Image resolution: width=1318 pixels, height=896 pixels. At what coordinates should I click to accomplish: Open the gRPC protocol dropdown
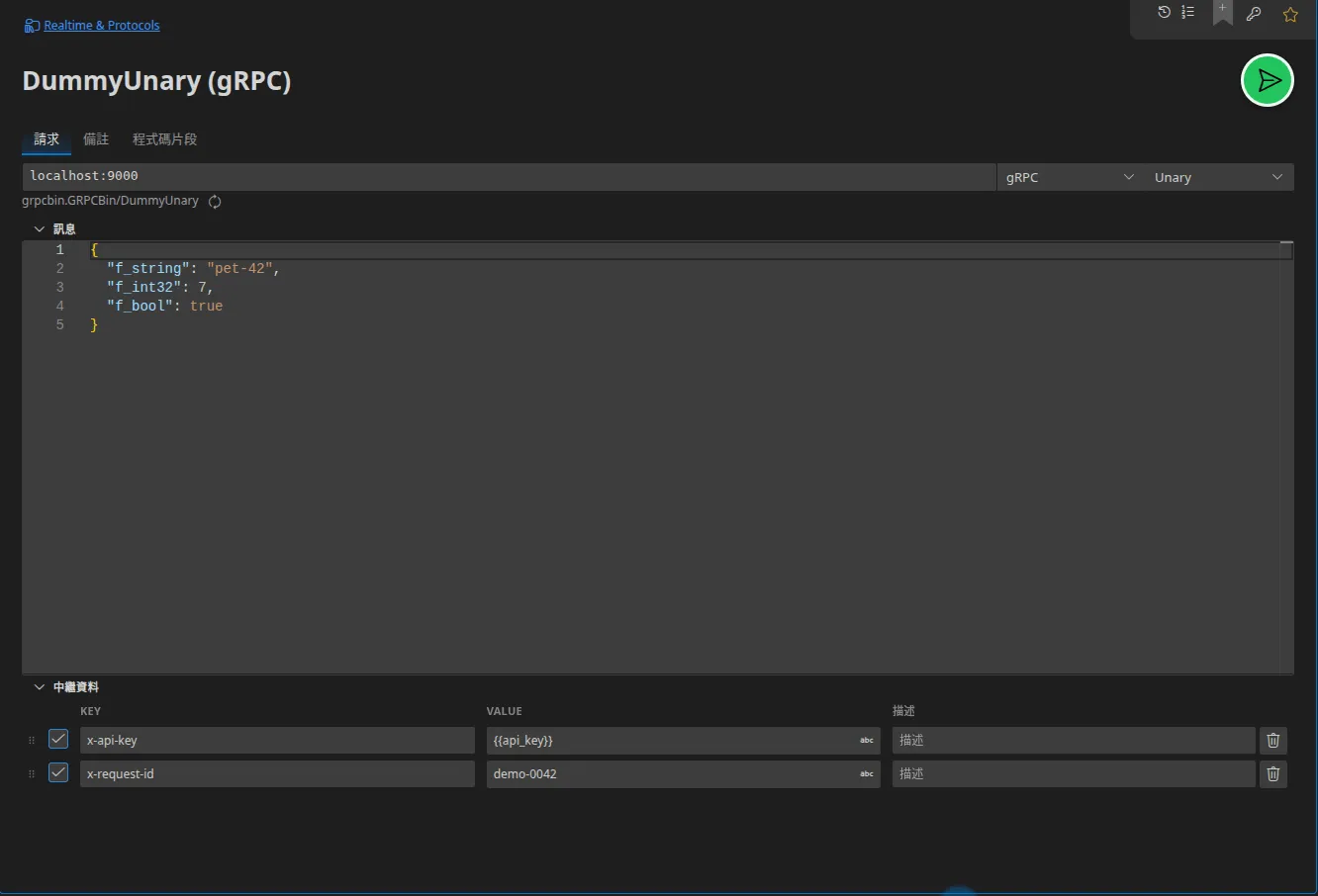coord(1070,177)
